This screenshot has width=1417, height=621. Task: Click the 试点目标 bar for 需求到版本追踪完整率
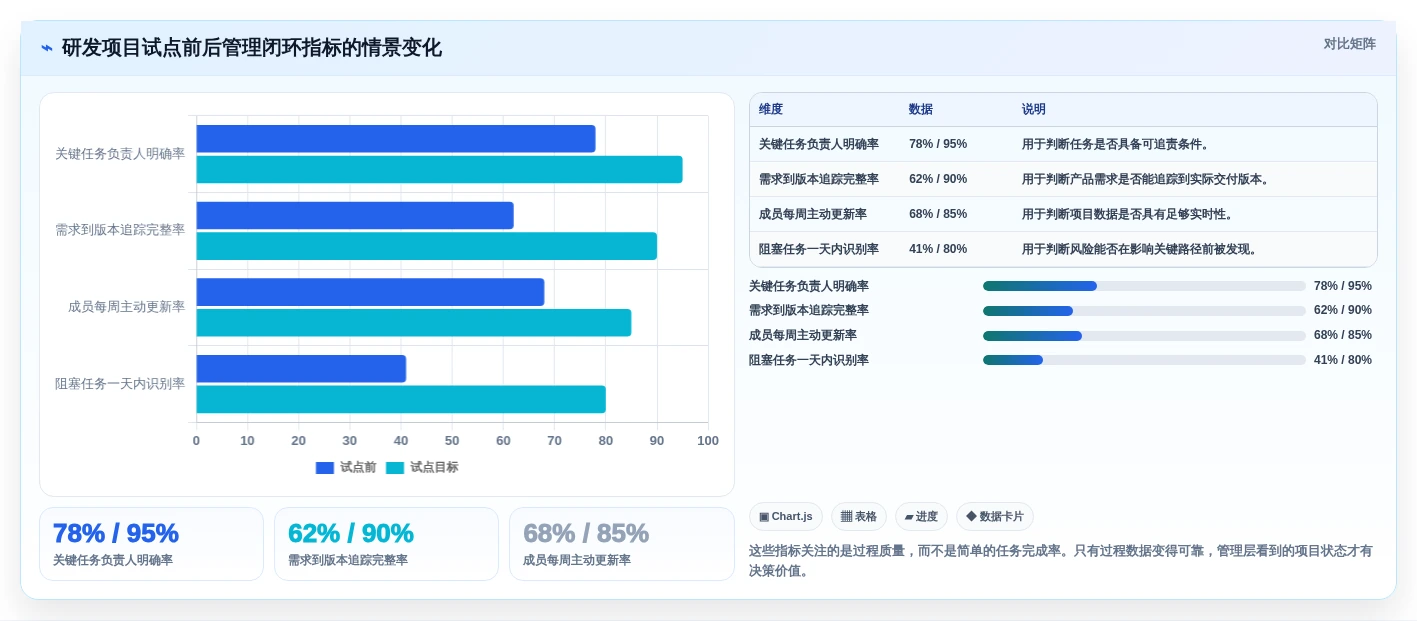coord(427,246)
